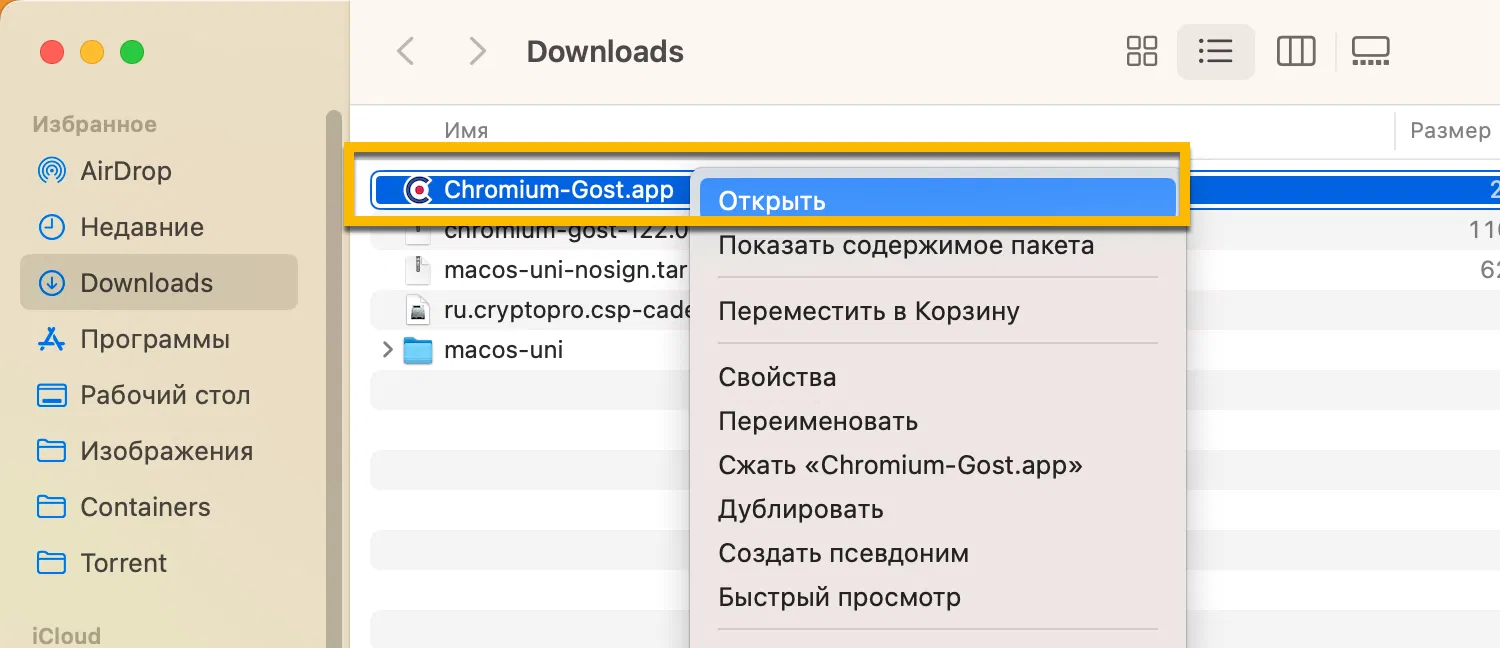Switch to gallery view
The width and height of the screenshot is (1500, 648).
[x=1370, y=51]
